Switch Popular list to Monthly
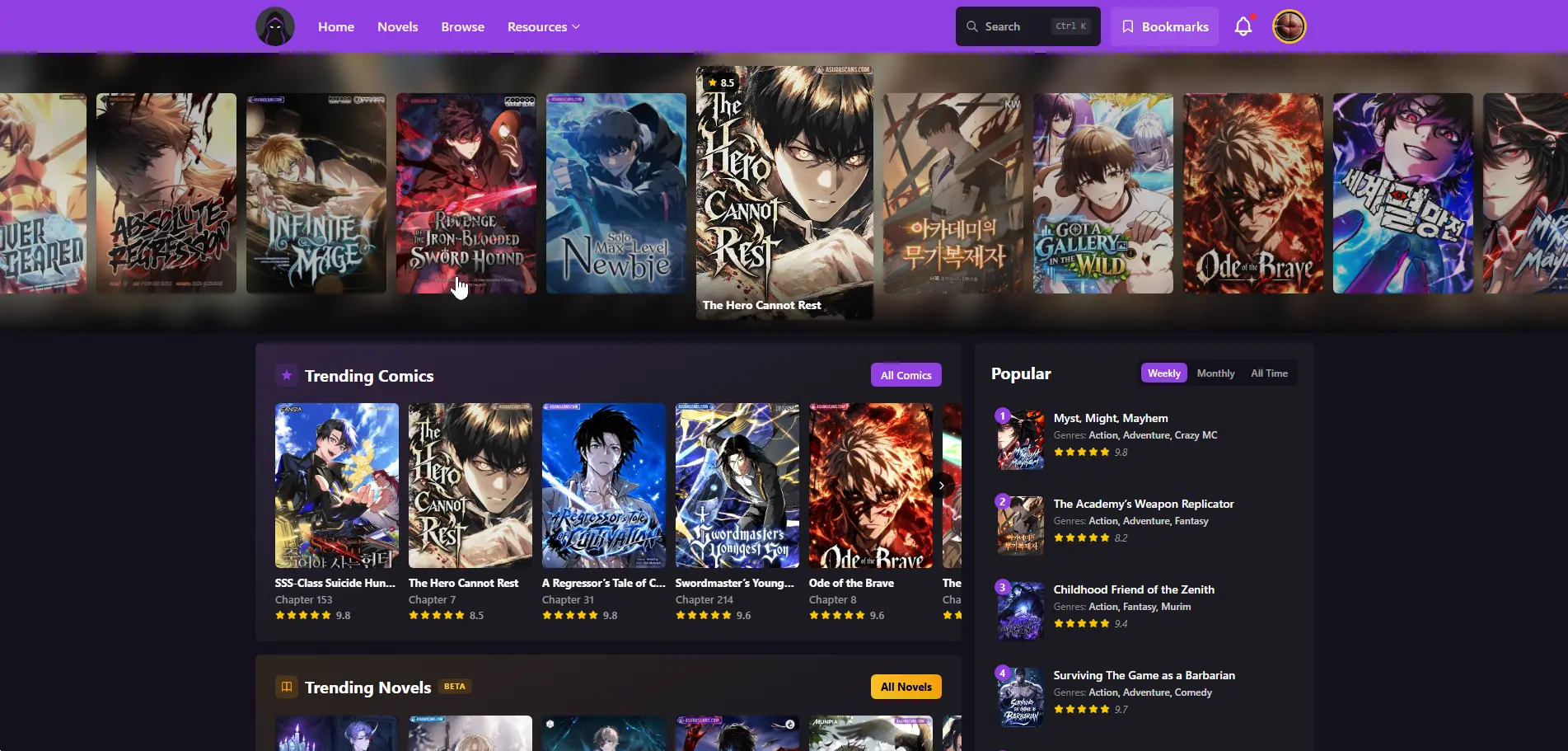The width and height of the screenshot is (1568, 751). [x=1215, y=373]
